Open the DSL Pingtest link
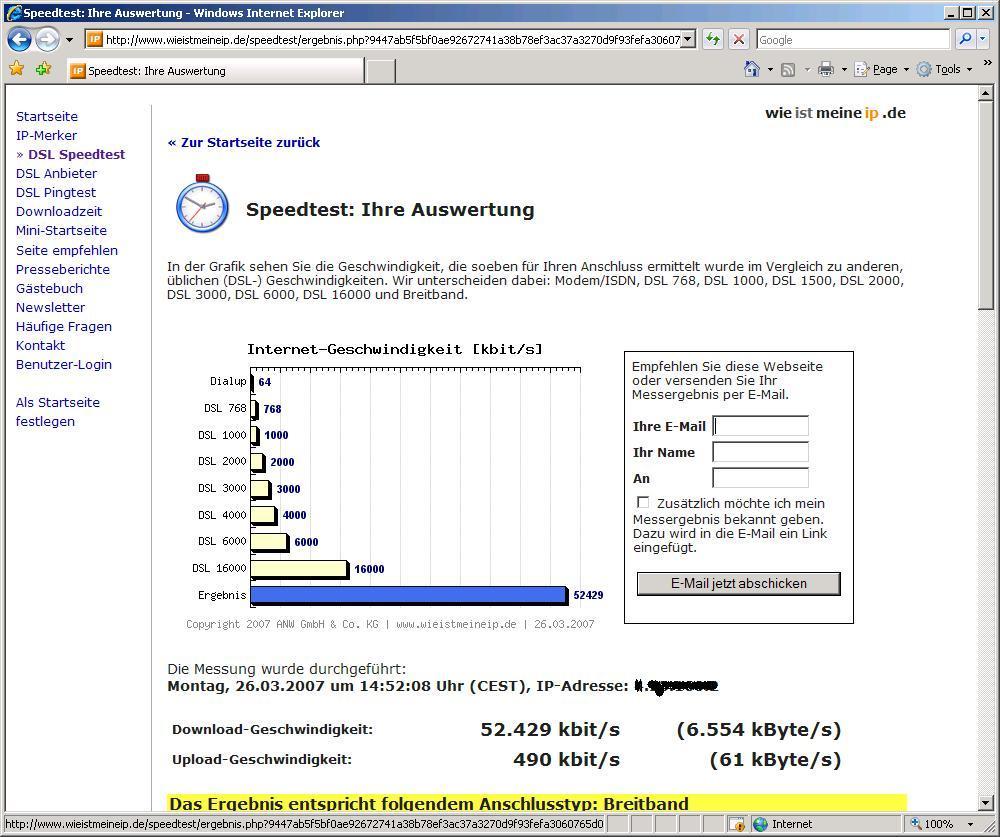The width and height of the screenshot is (1000, 837). (x=55, y=193)
